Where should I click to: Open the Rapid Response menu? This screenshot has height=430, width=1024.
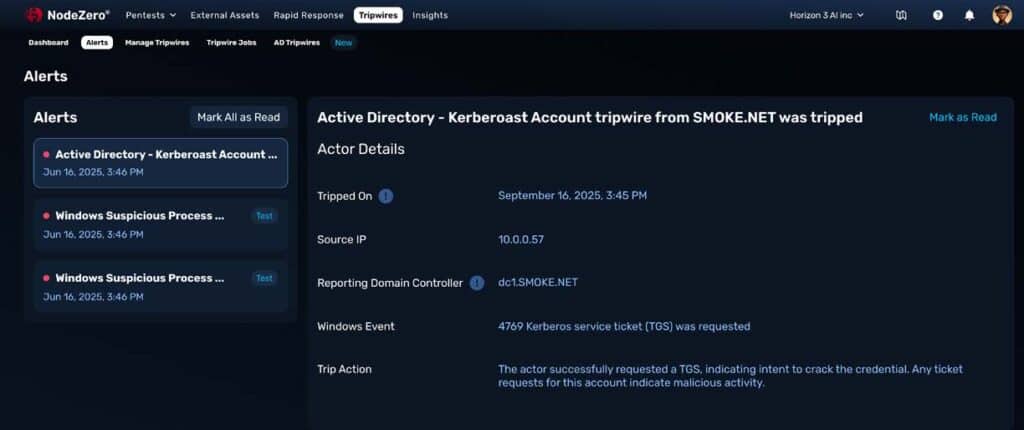(308, 15)
